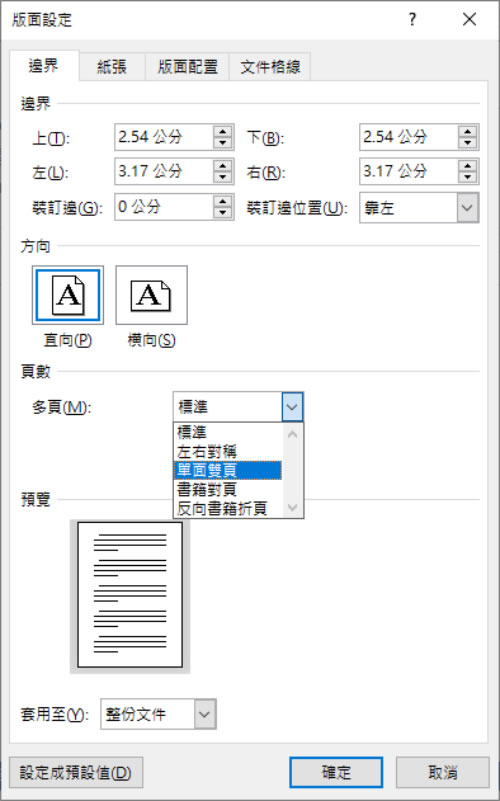Choose 書籍對頁 from the 多頁 list
This screenshot has width=500, height=801.
(227, 489)
